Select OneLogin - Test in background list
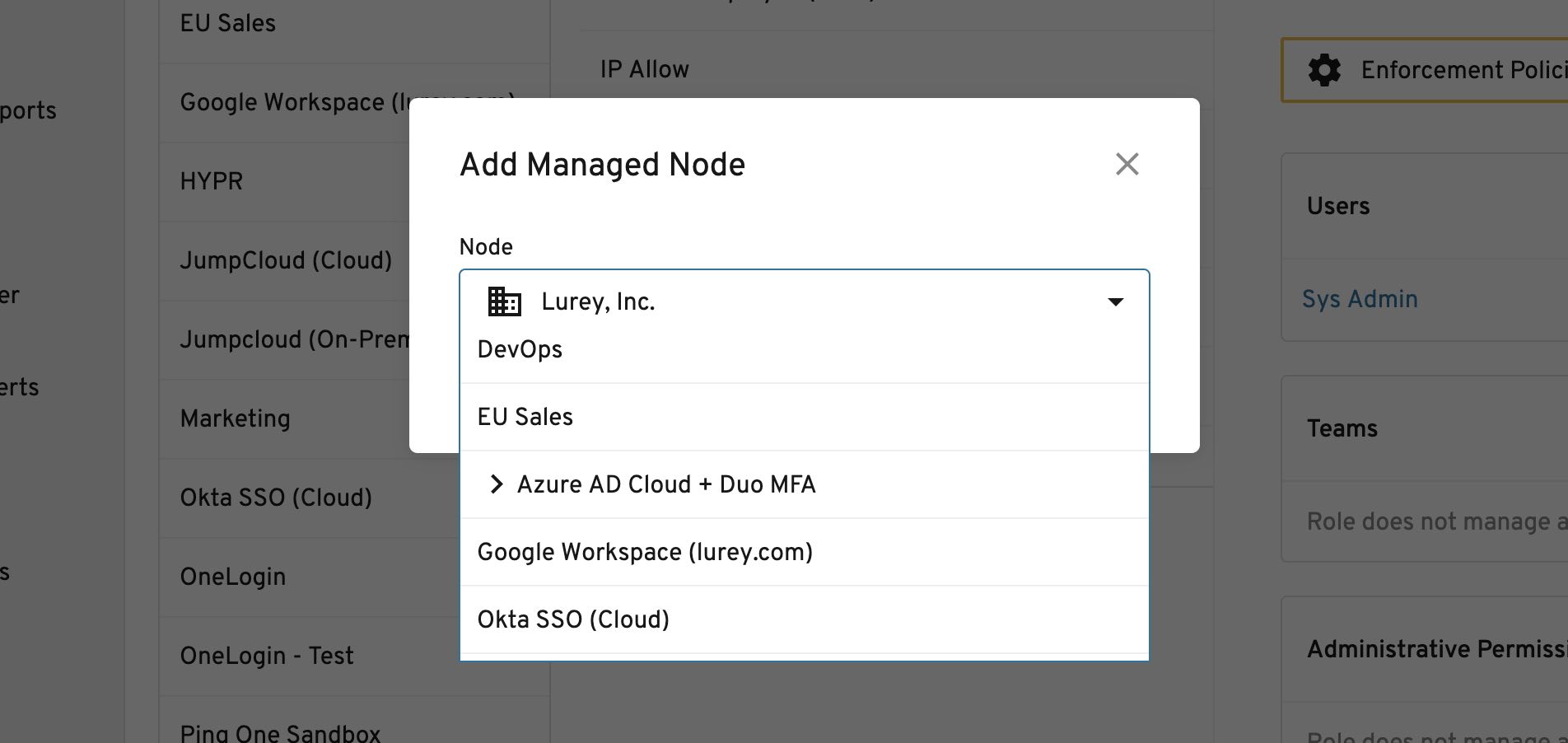Image resolution: width=1568 pixels, height=743 pixels. 309,656
